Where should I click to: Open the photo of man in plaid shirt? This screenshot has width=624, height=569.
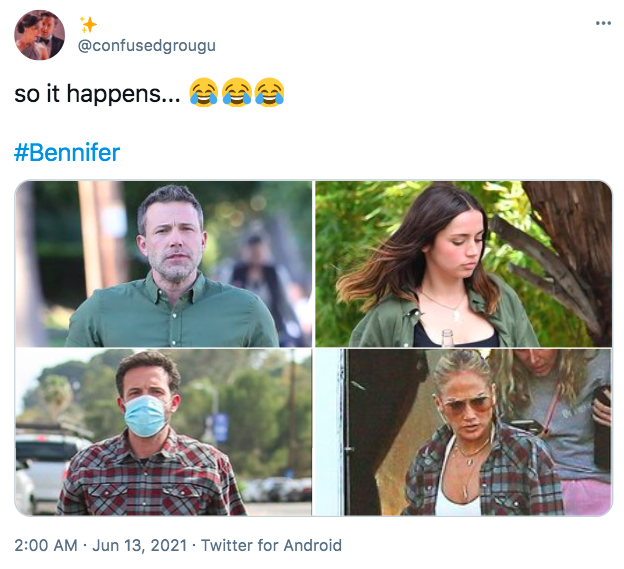(164, 433)
